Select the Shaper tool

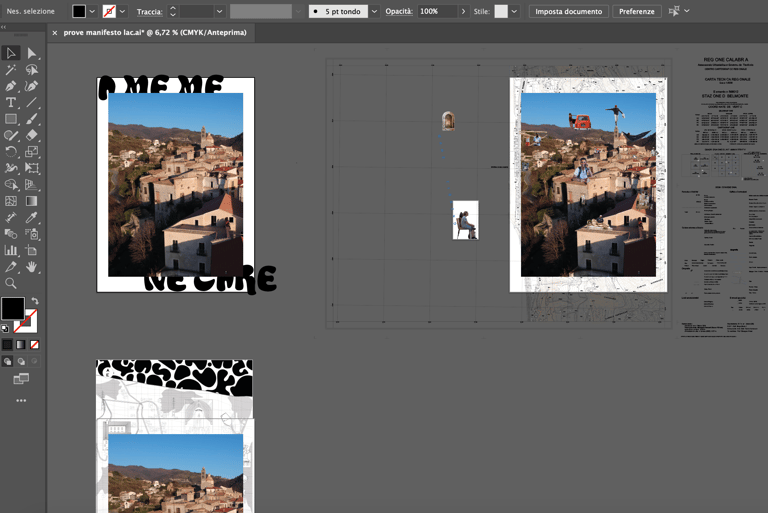pyautogui.click(x=11, y=135)
